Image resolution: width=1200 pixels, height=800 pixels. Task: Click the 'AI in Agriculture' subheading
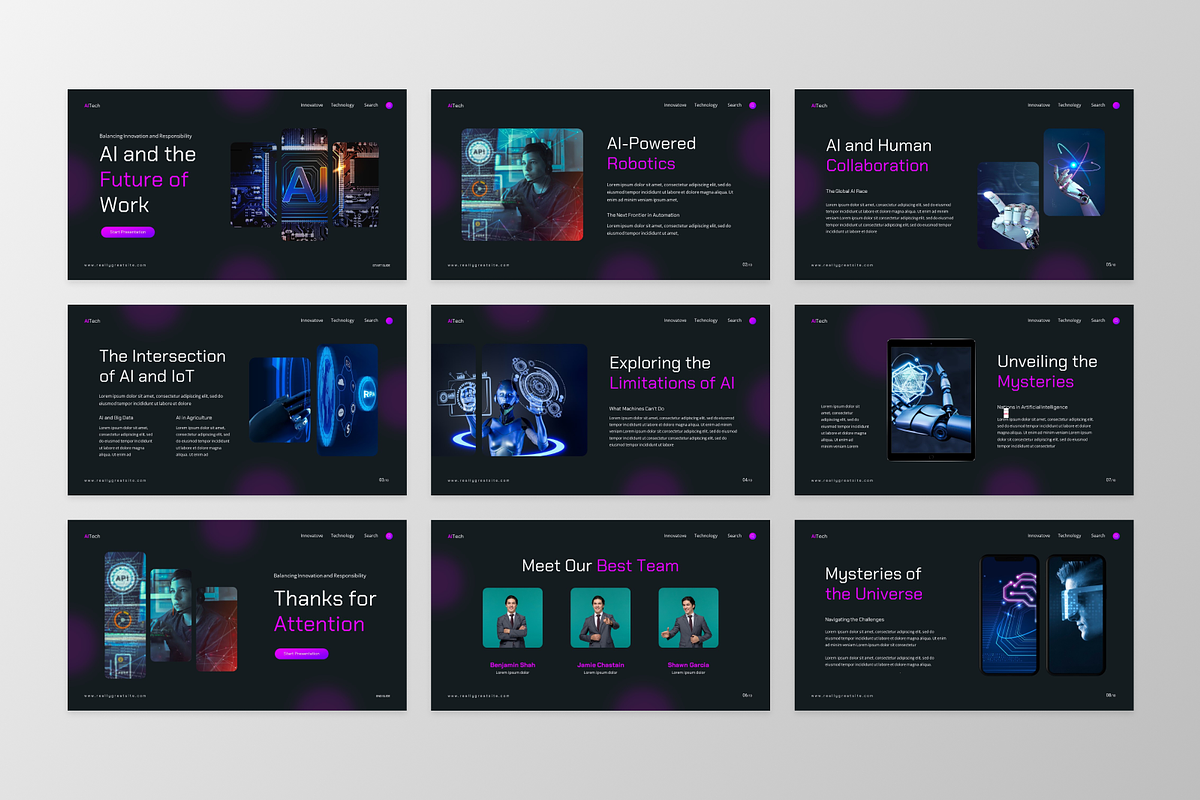pyautogui.click(x=194, y=417)
